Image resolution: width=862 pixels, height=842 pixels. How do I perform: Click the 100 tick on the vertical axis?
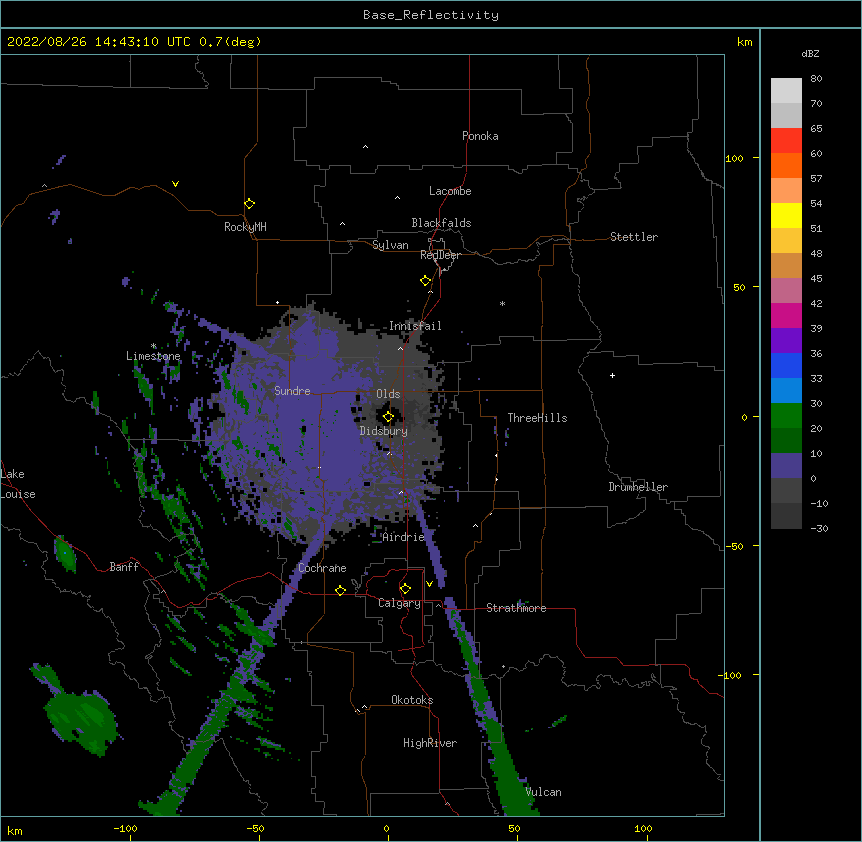tap(734, 158)
